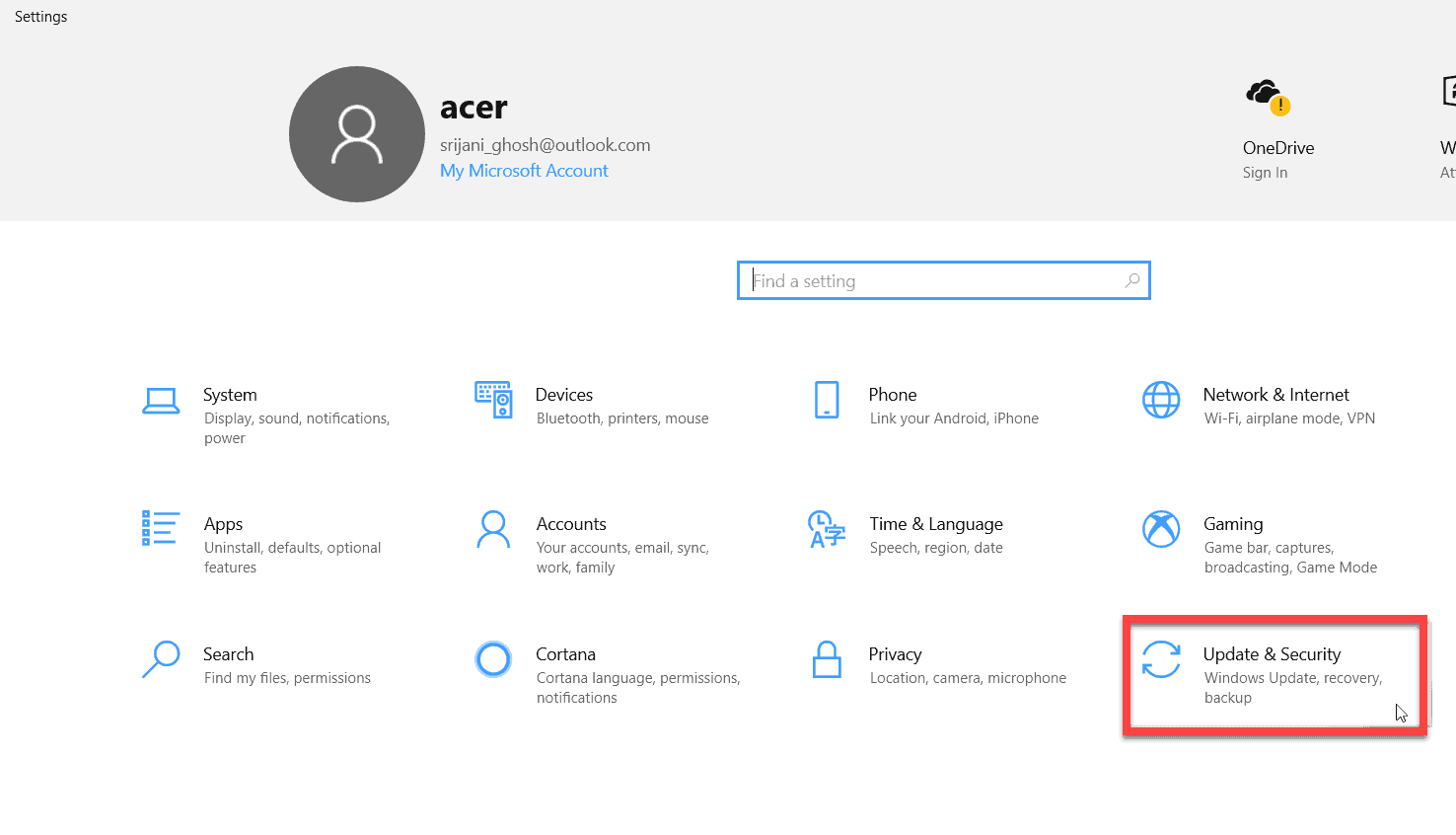Screen dimensions: 1456x835
Task: Click 'Bluetooth, printers, mouse' description
Action: pyautogui.click(x=622, y=418)
